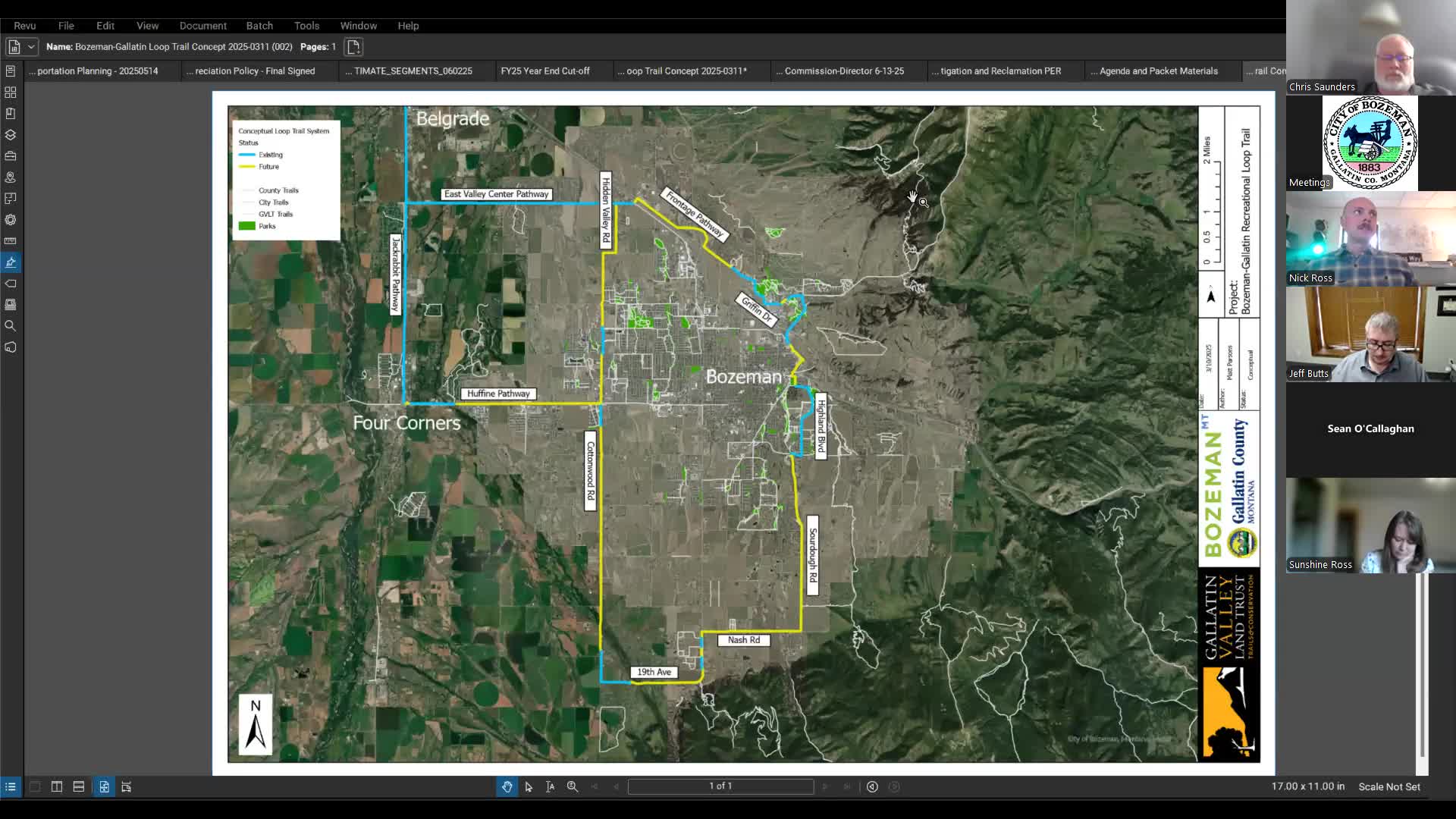Open the Layers panel icon
This screenshot has height=819, width=1456.
coord(11,134)
